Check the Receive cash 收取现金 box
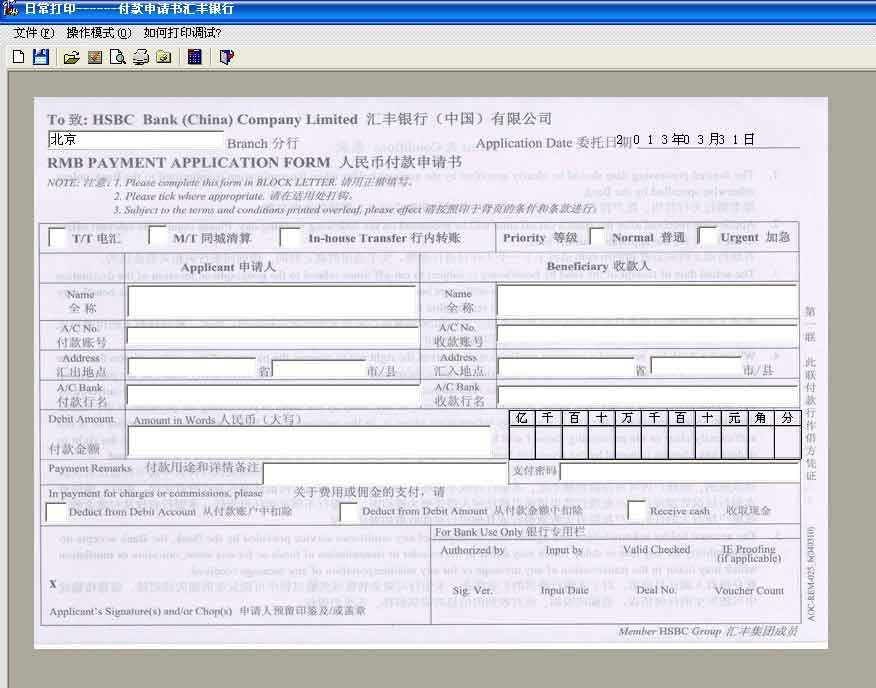The image size is (876, 688). pyautogui.click(x=636, y=510)
